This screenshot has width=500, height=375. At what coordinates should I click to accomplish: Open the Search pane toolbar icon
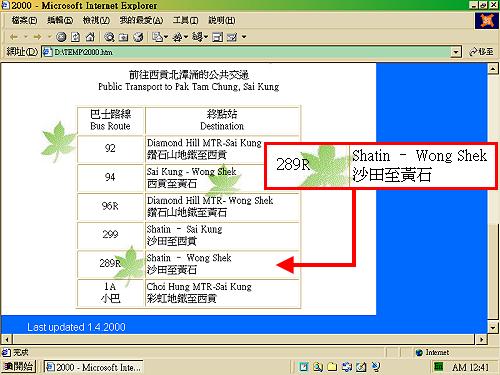point(109,37)
